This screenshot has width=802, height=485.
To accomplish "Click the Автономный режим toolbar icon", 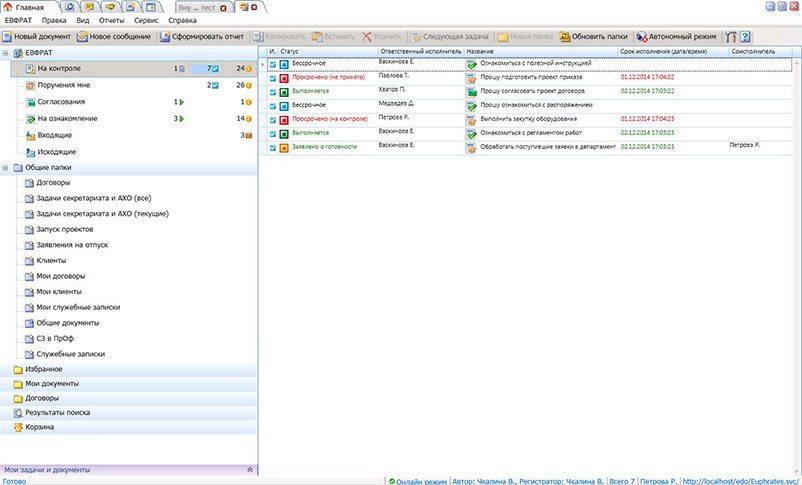I will click(642, 37).
